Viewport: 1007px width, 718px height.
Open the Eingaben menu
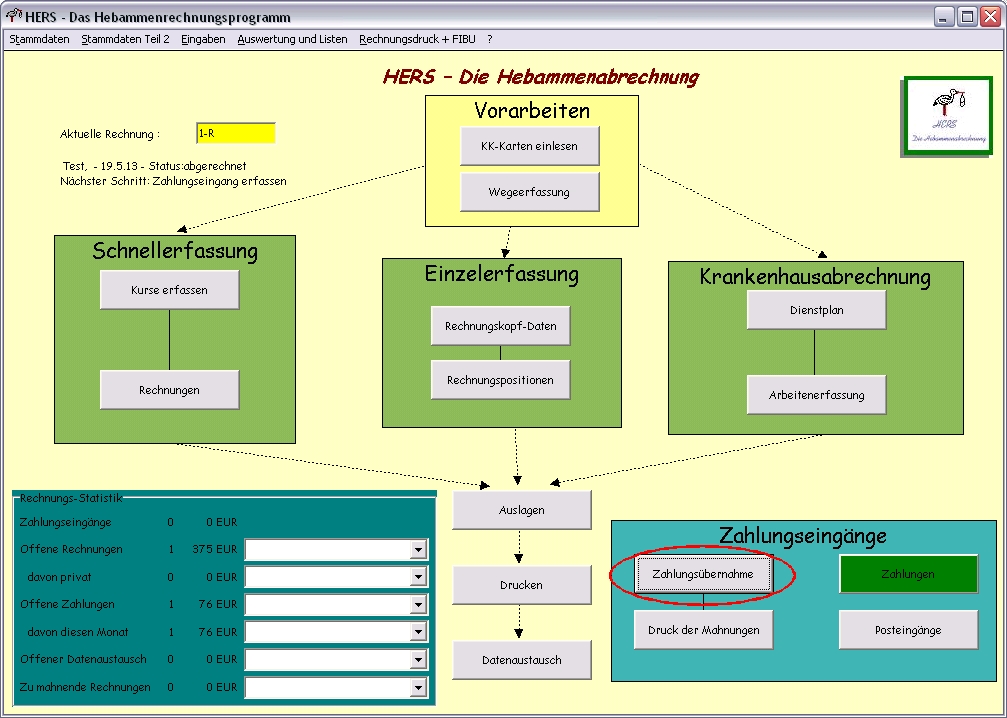(203, 39)
